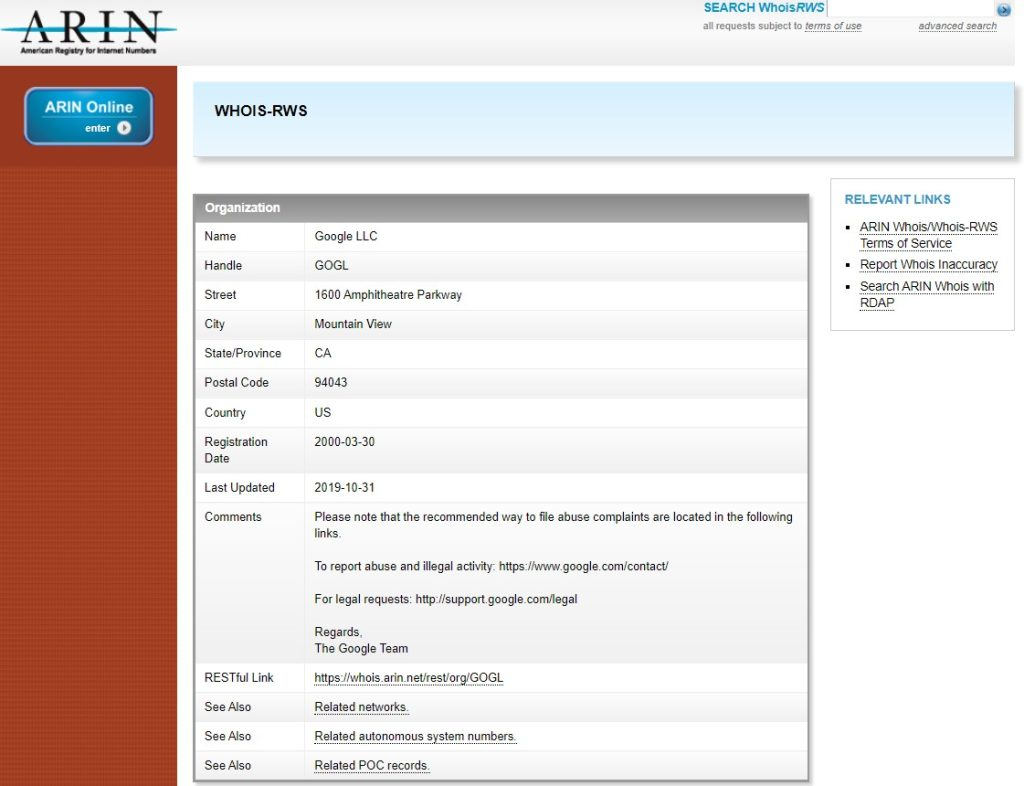Select the Organization table header
The width and height of the screenshot is (1024, 786).
(501, 208)
